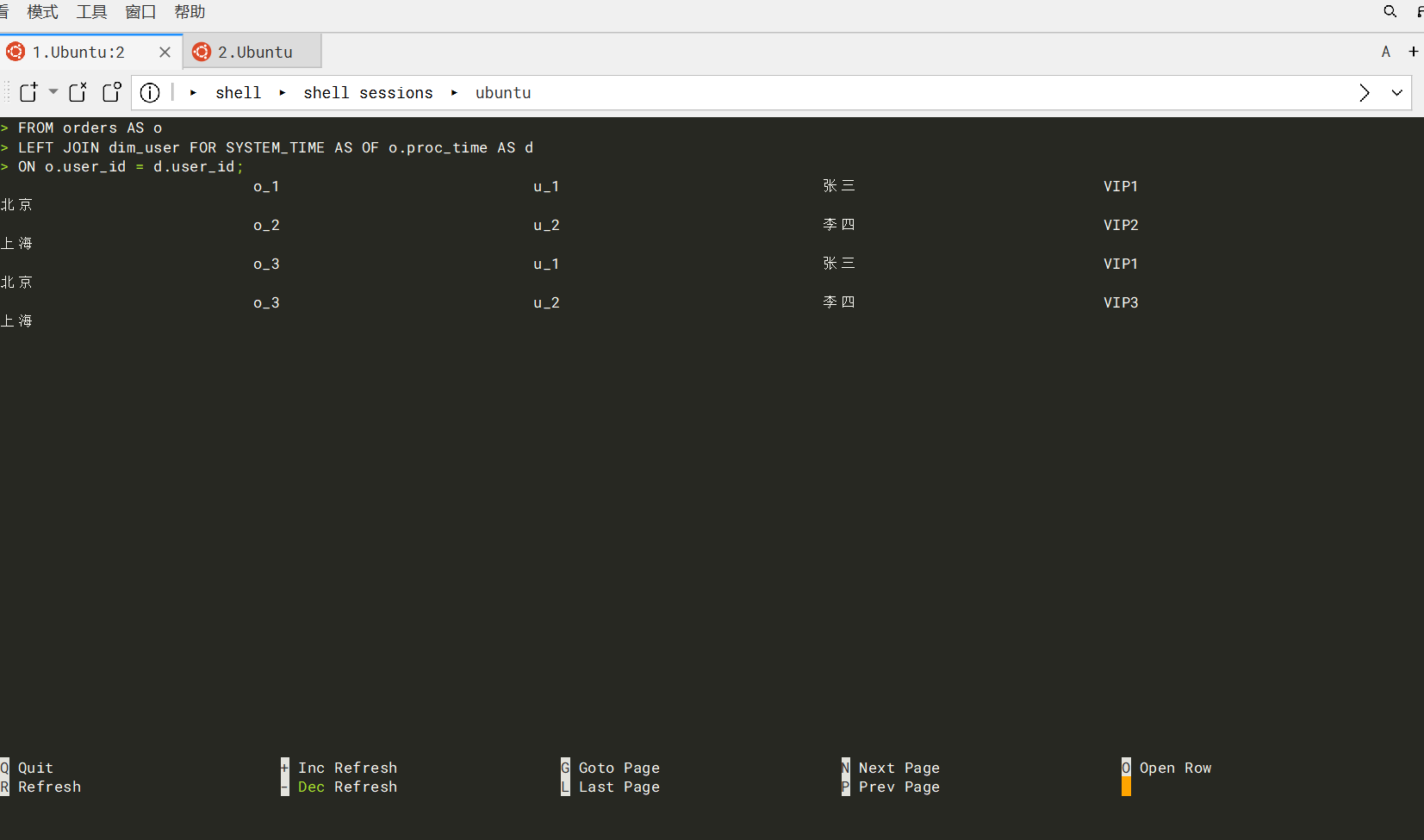Image resolution: width=1424 pixels, height=840 pixels.
Task: Expand the arrow before 'shell sessions' breadcrumb
Action: pyautogui.click(x=283, y=93)
